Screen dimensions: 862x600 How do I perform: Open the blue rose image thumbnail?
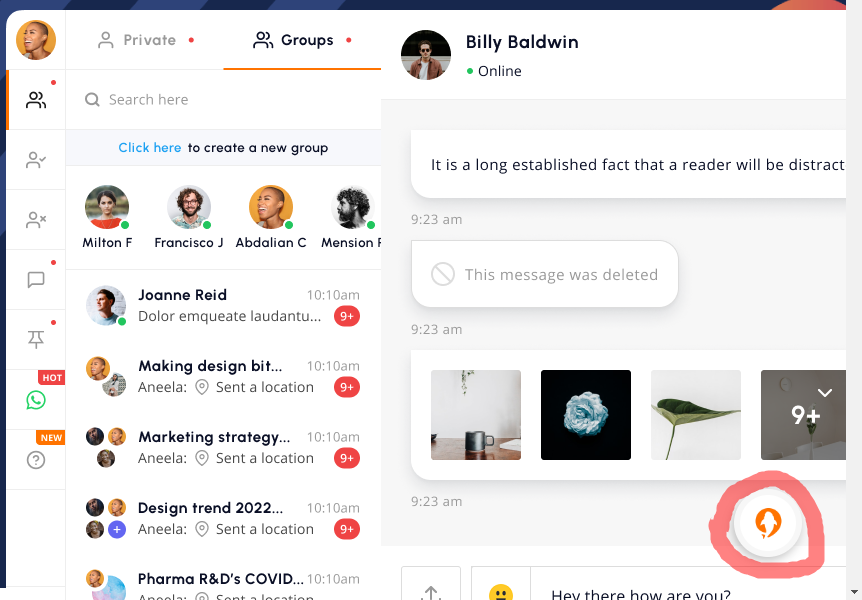pos(586,415)
